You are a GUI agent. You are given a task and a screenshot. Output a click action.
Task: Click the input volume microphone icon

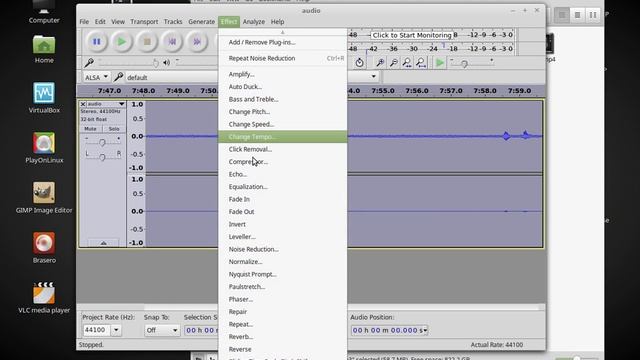click(x=89, y=62)
